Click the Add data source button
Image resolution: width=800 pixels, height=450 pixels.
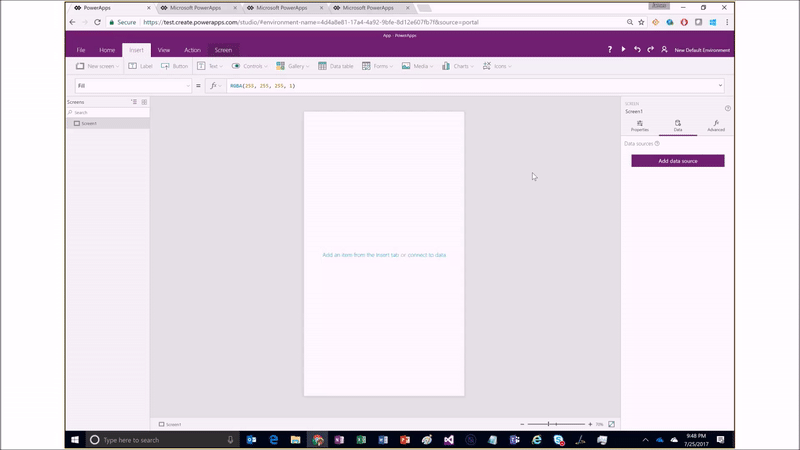pyautogui.click(x=678, y=161)
